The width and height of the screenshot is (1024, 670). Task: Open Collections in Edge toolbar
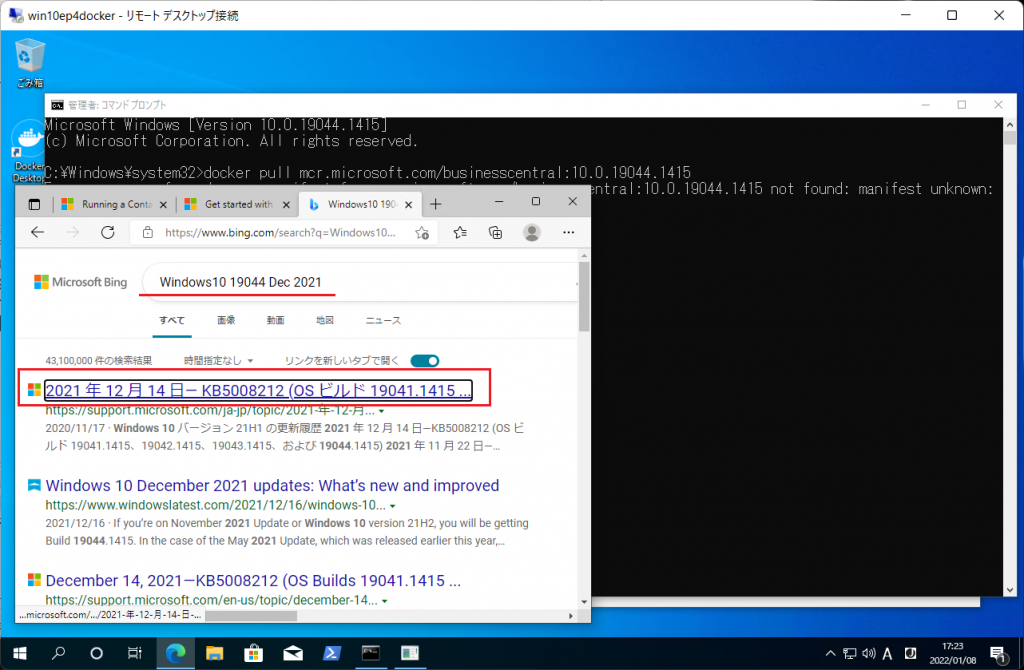pyautogui.click(x=496, y=232)
